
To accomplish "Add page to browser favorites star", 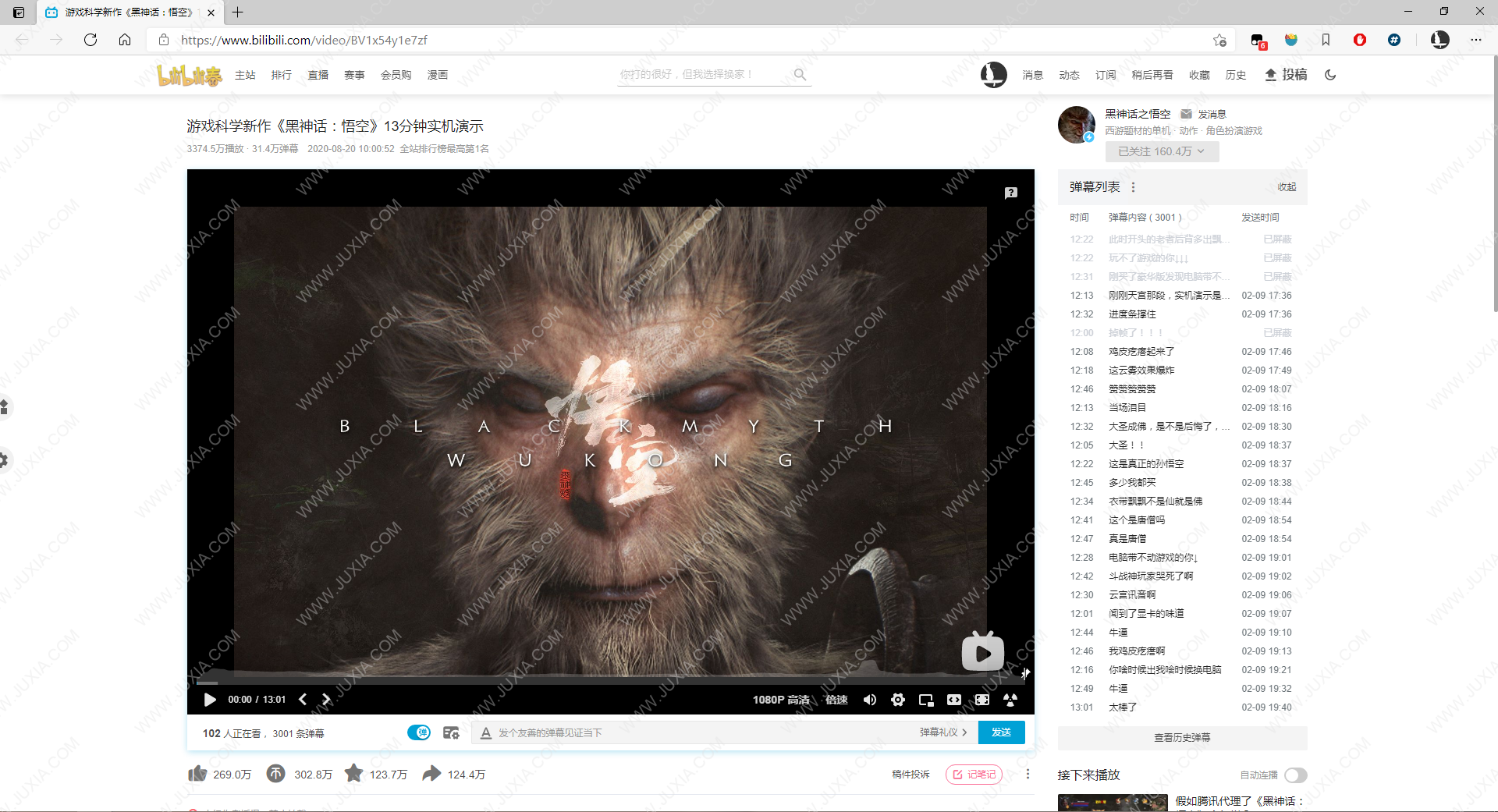I will click(1219, 40).
